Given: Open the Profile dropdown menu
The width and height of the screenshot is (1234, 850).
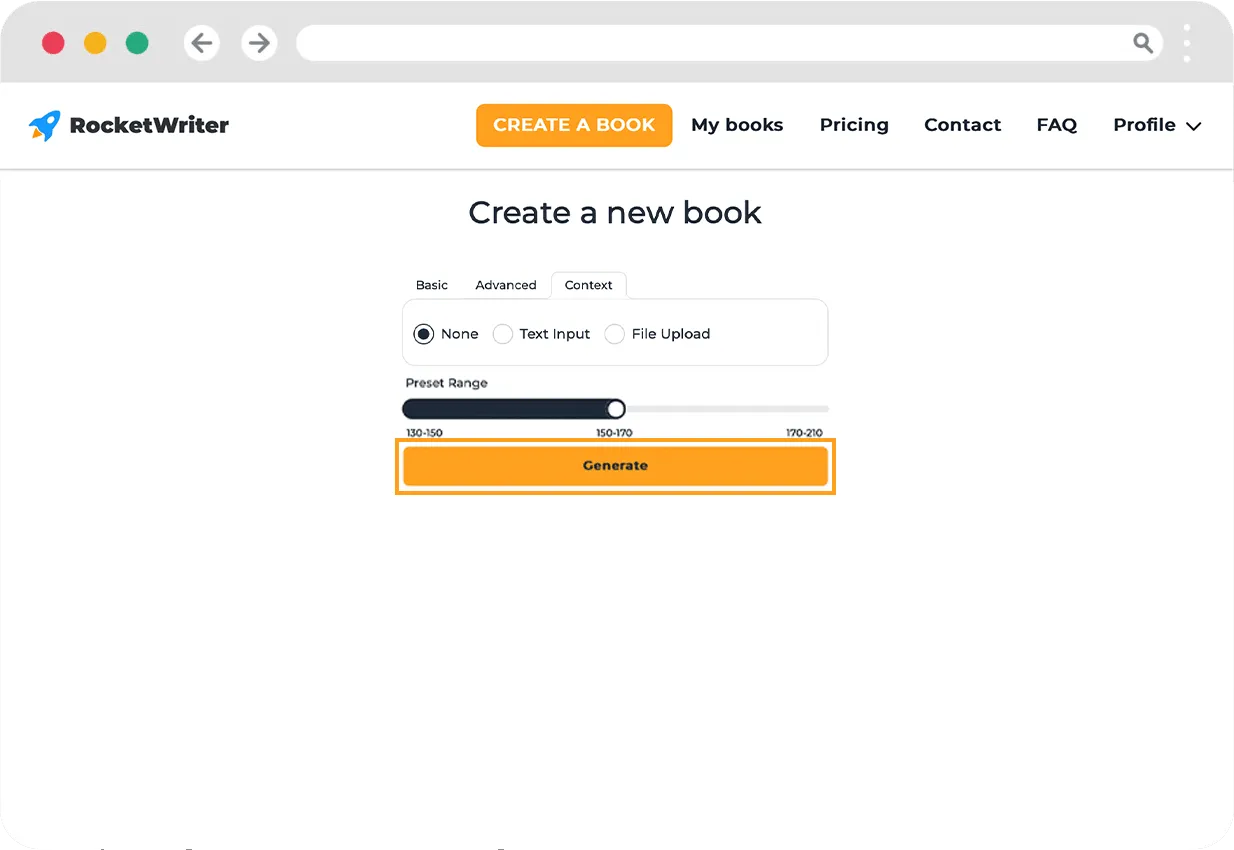Looking at the screenshot, I should click(x=1156, y=125).
